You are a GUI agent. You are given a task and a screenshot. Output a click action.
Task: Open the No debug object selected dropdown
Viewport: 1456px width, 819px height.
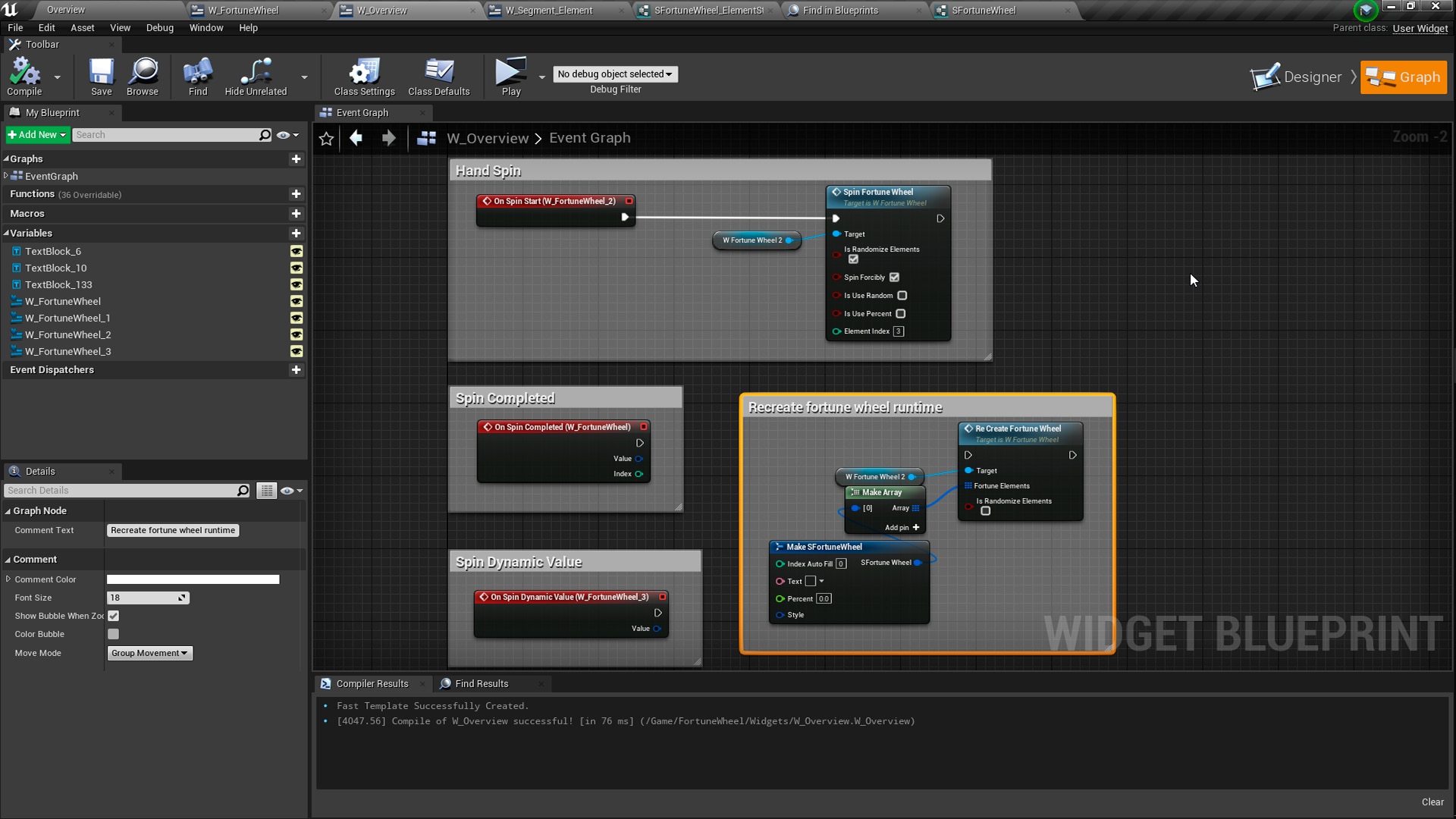tap(615, 74)
